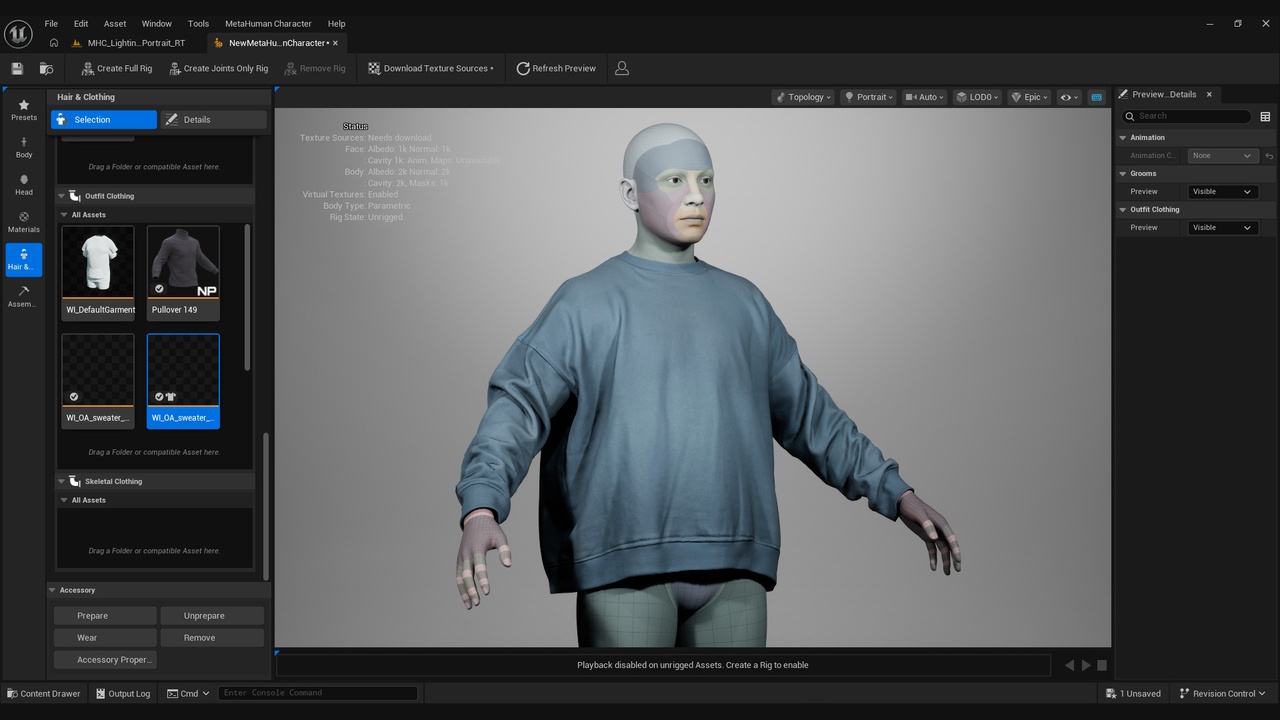The width and height of the screenshot is (1280, 720).
Task: Open the MetaHuman Character menu
Action: pyautogui.click(x=268, y=23)
